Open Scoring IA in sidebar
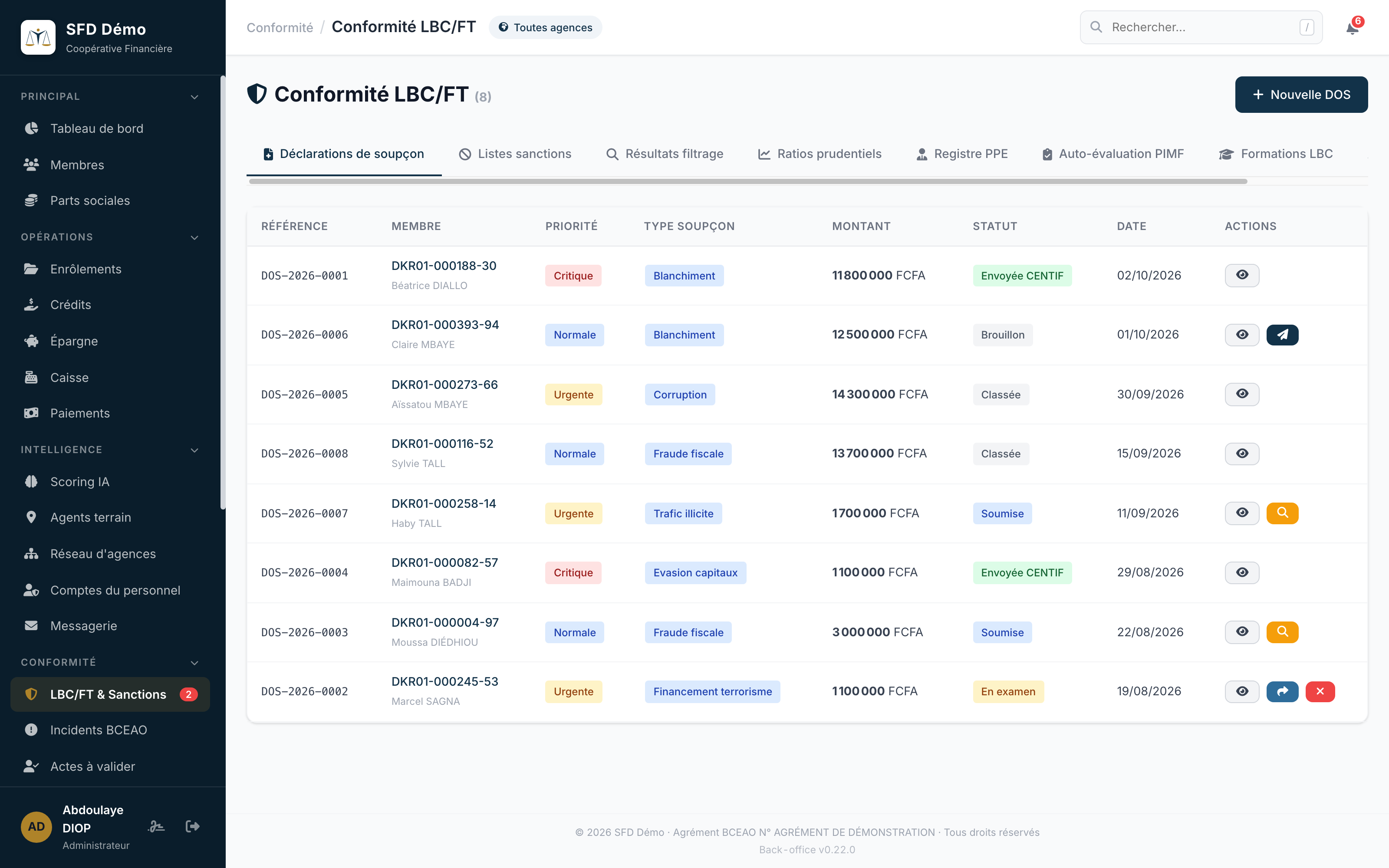The width and height of the screenshot is (1389, 868). tap(110, 482)
